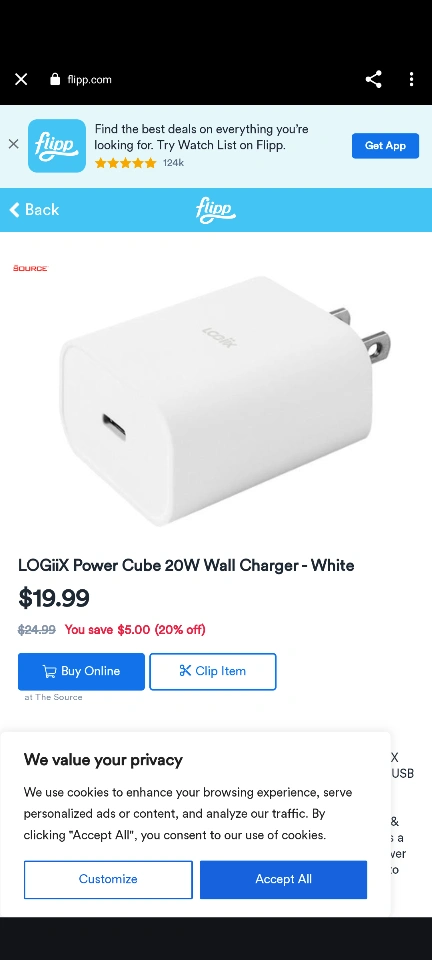This screenshot has width=432, height=960.
Task: Tap the Flipp app icon in the banner
Action: point(57,146)
